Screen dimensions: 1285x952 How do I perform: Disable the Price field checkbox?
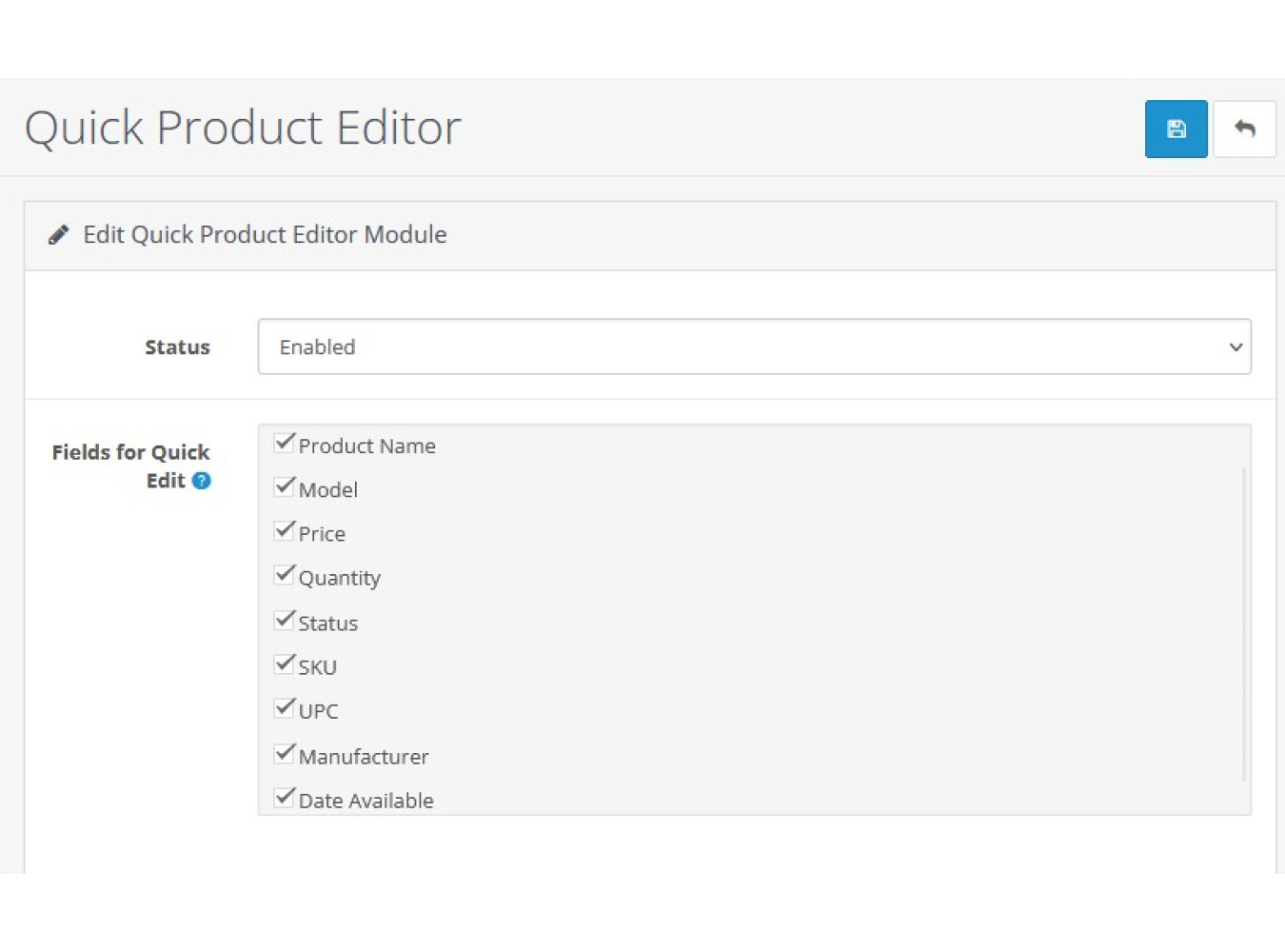(x=284, y=530)
